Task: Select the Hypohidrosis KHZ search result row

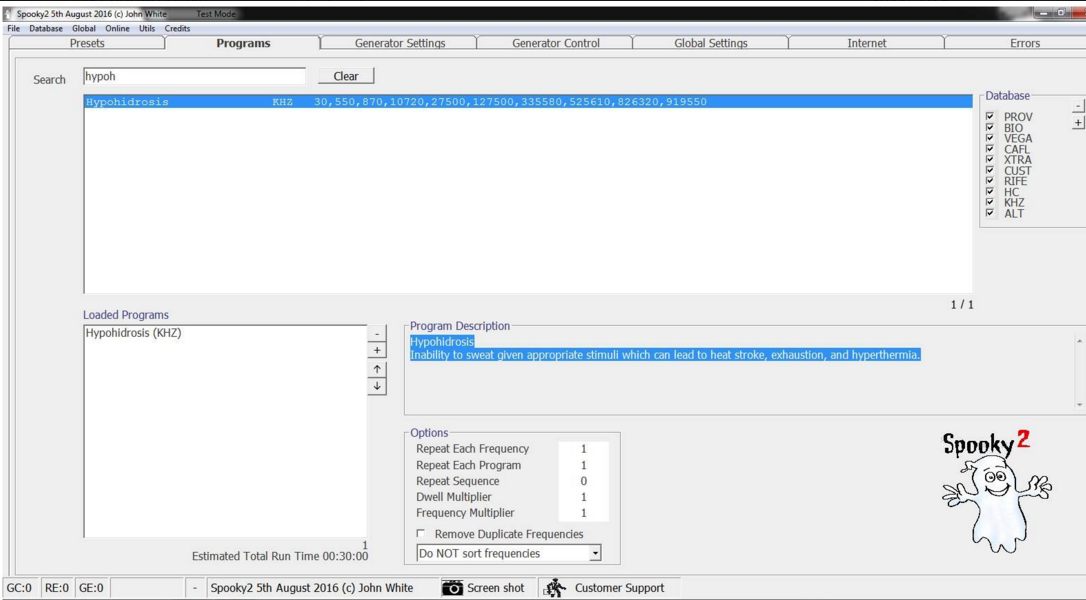Action: [x=528, y=102]
